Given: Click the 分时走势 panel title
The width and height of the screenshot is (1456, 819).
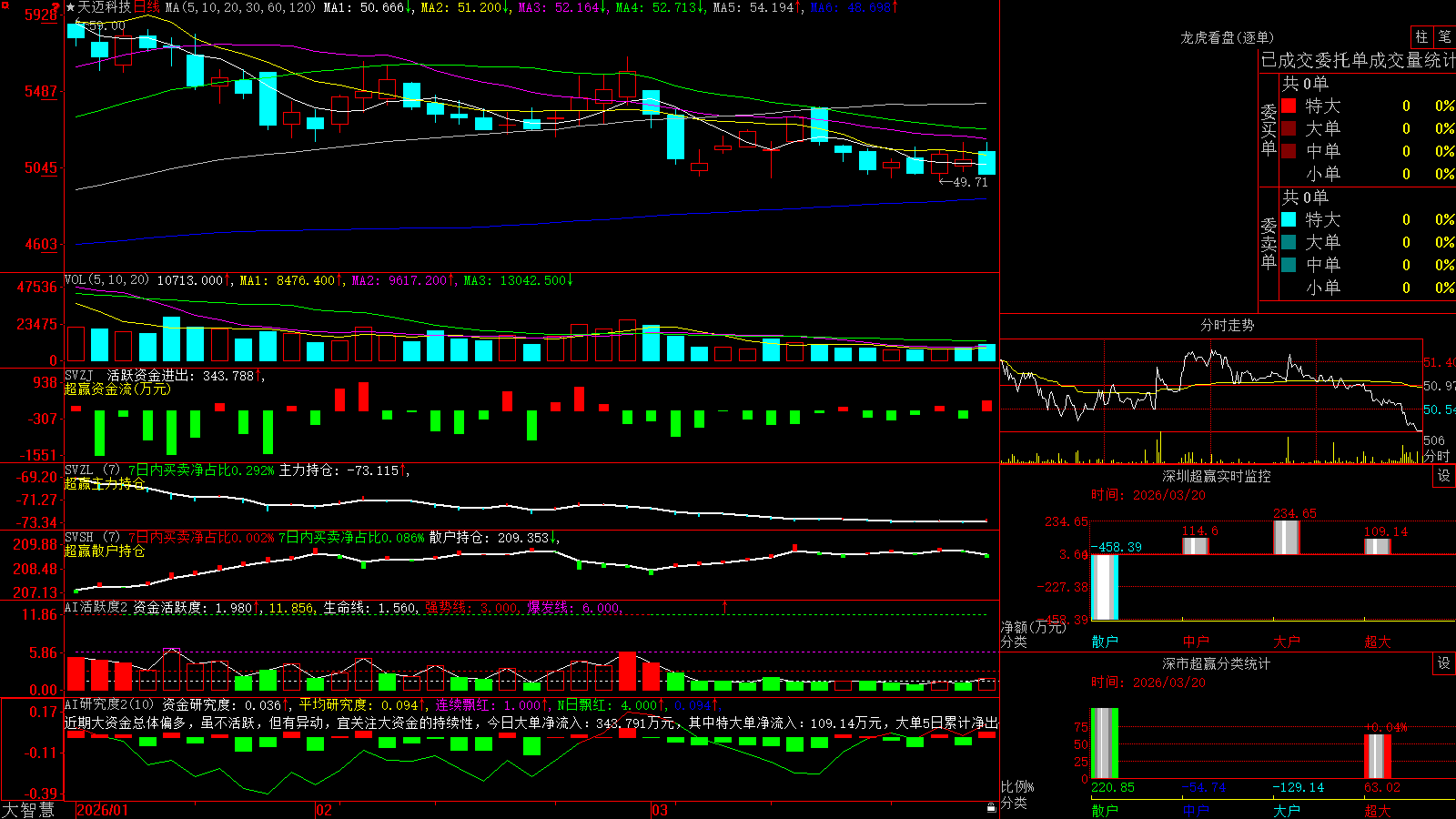Looking at the screenshot, I should click(1227, 325).
